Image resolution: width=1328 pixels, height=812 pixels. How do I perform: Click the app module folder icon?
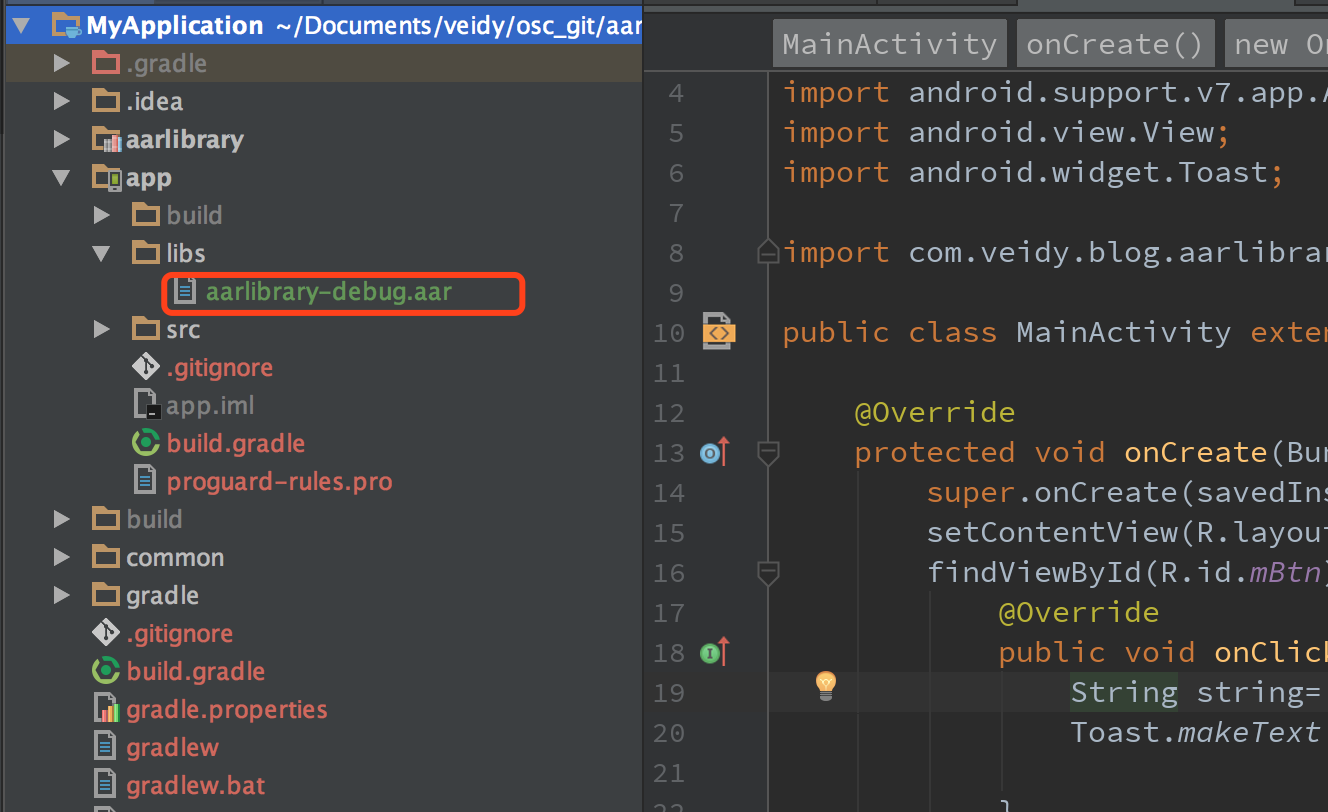(106, 178)
